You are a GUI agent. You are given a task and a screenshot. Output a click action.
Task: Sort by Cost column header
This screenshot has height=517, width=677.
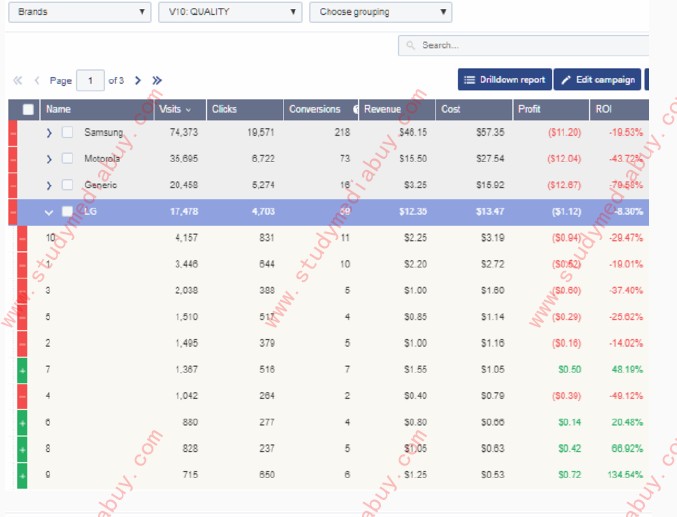pos(474,109)
